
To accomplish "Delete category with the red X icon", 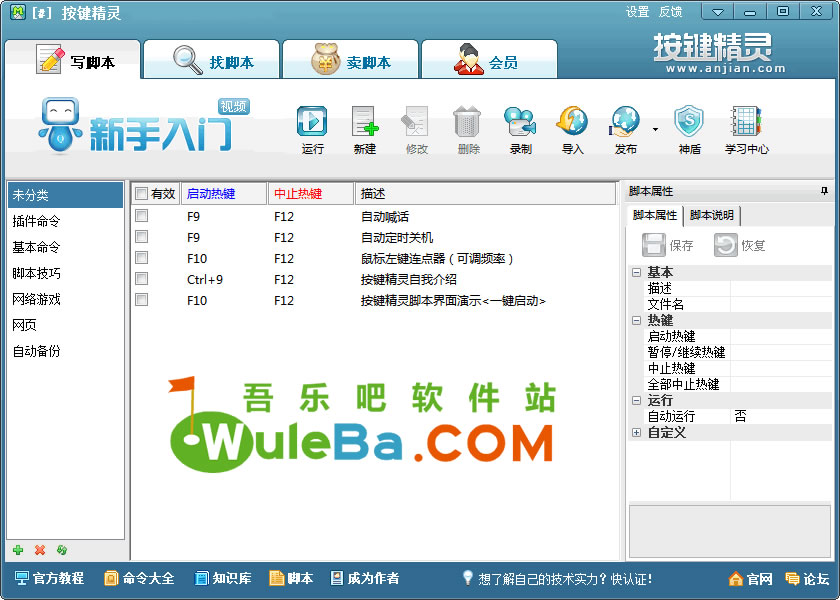I will click(x=40, y=550).
